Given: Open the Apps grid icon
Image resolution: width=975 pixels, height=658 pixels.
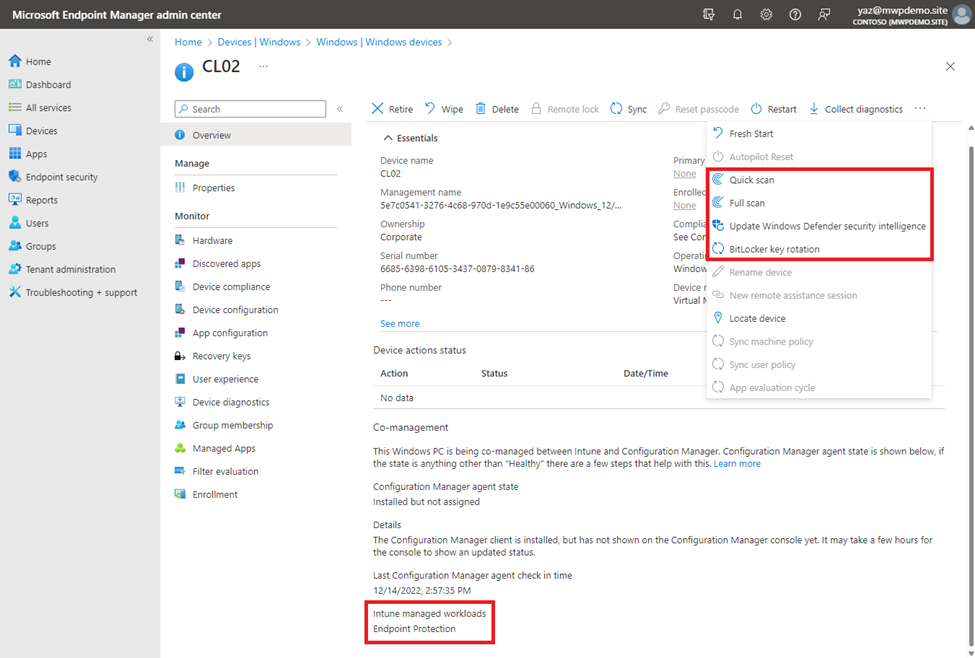Looking at the screenshot, I should click(15, 153).
